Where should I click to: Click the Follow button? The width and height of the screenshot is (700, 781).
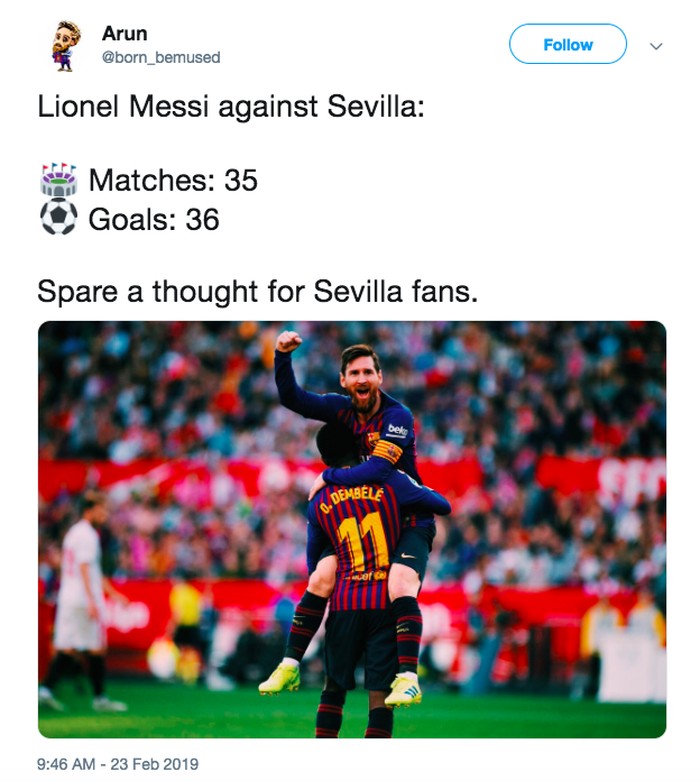tap(567, 45)
